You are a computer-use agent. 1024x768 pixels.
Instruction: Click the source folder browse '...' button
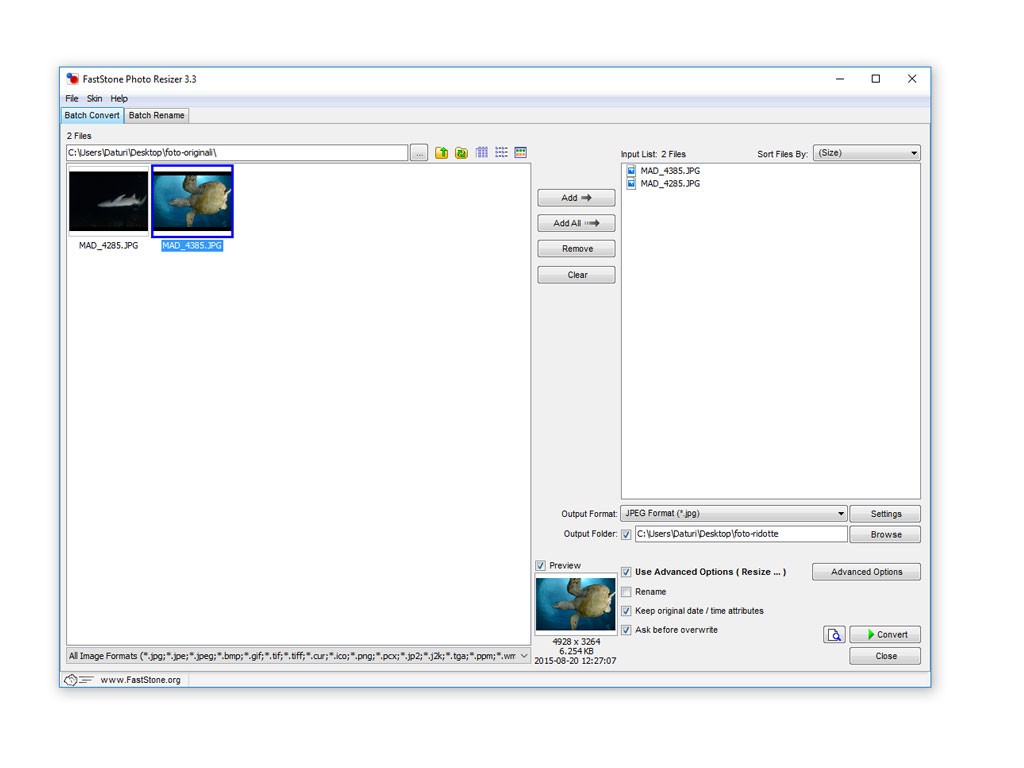coord(419,153)
